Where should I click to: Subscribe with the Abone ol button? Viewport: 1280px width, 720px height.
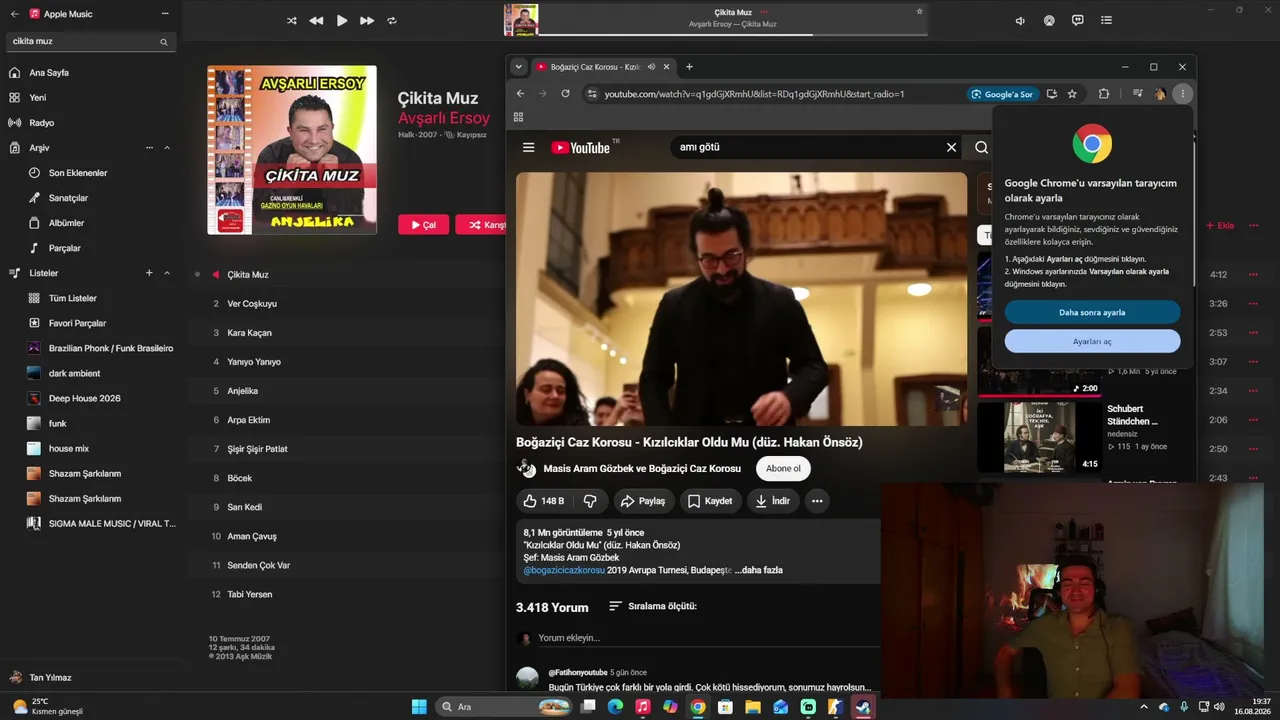pyautogui.click(x=783, y=468)
